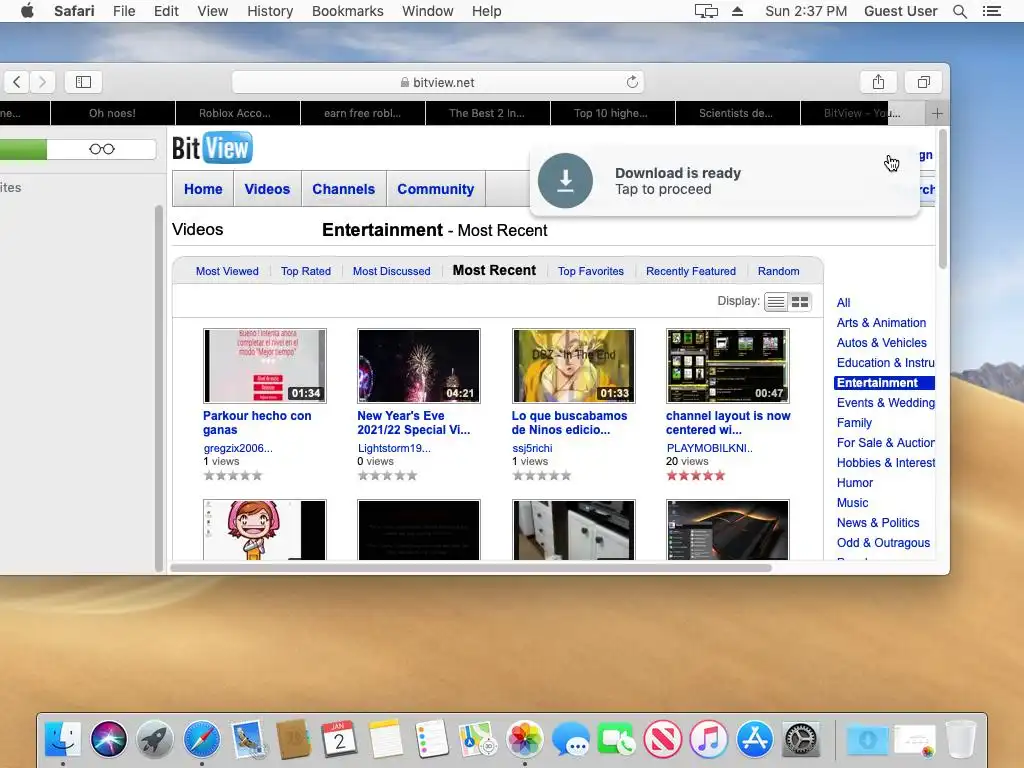Open System Preferences gear in Dock
Viewport: 1024px width, 768px height.
point(801,739)
